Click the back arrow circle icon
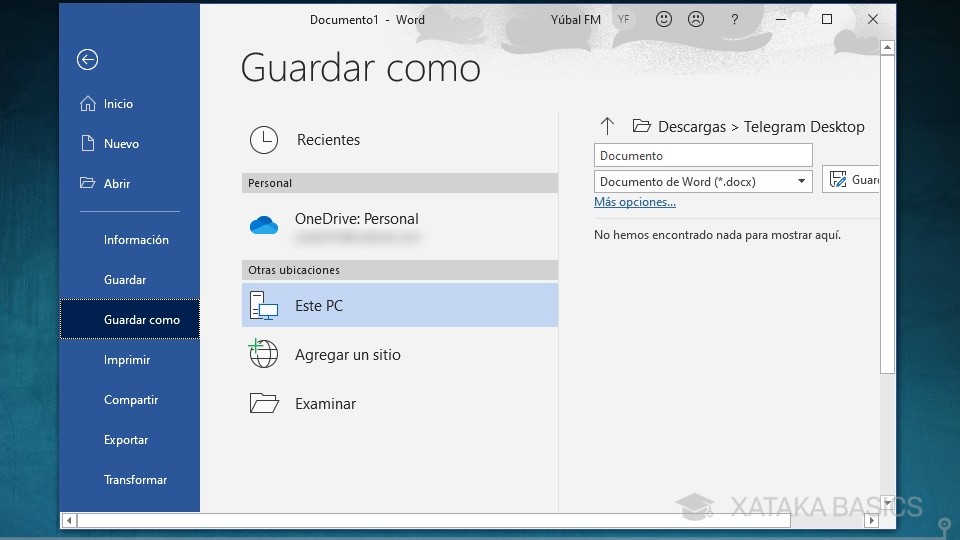This screenshot has width=960, height=540. (88, 59)
